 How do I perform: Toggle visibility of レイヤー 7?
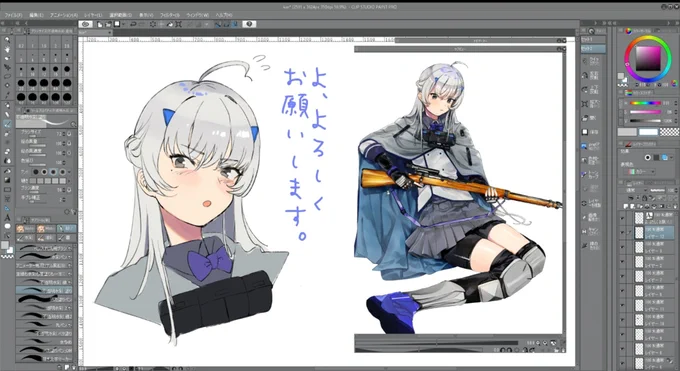pyautogui.click(x=623, y=276)
